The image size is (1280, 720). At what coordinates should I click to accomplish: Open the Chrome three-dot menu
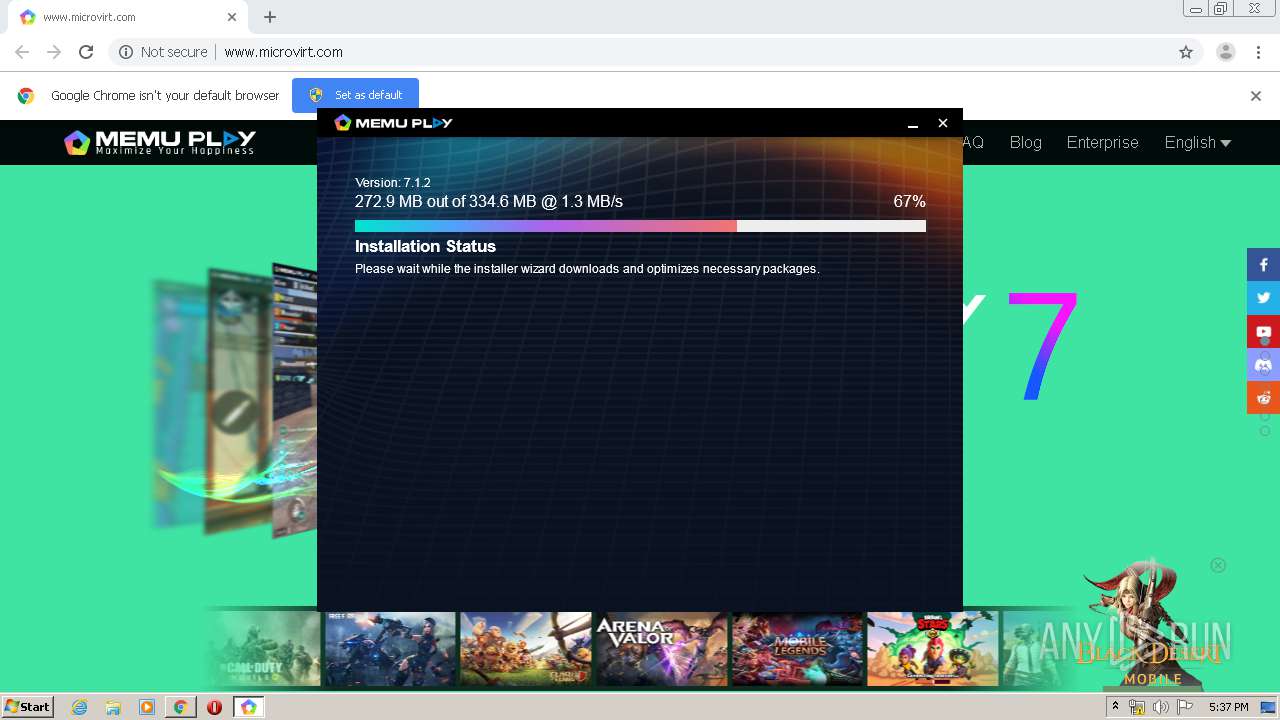coord(1256,52)
